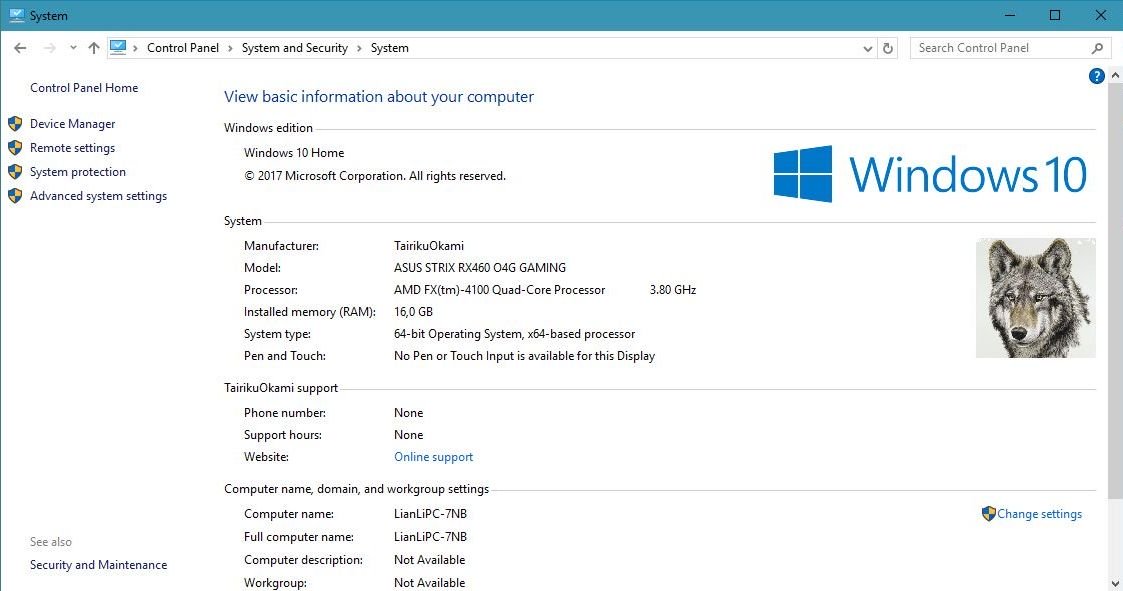Image resolution: width=1123 pixels, height=591 pixels.
Task: Open Security and Maintenance
Action: [98, 564]
